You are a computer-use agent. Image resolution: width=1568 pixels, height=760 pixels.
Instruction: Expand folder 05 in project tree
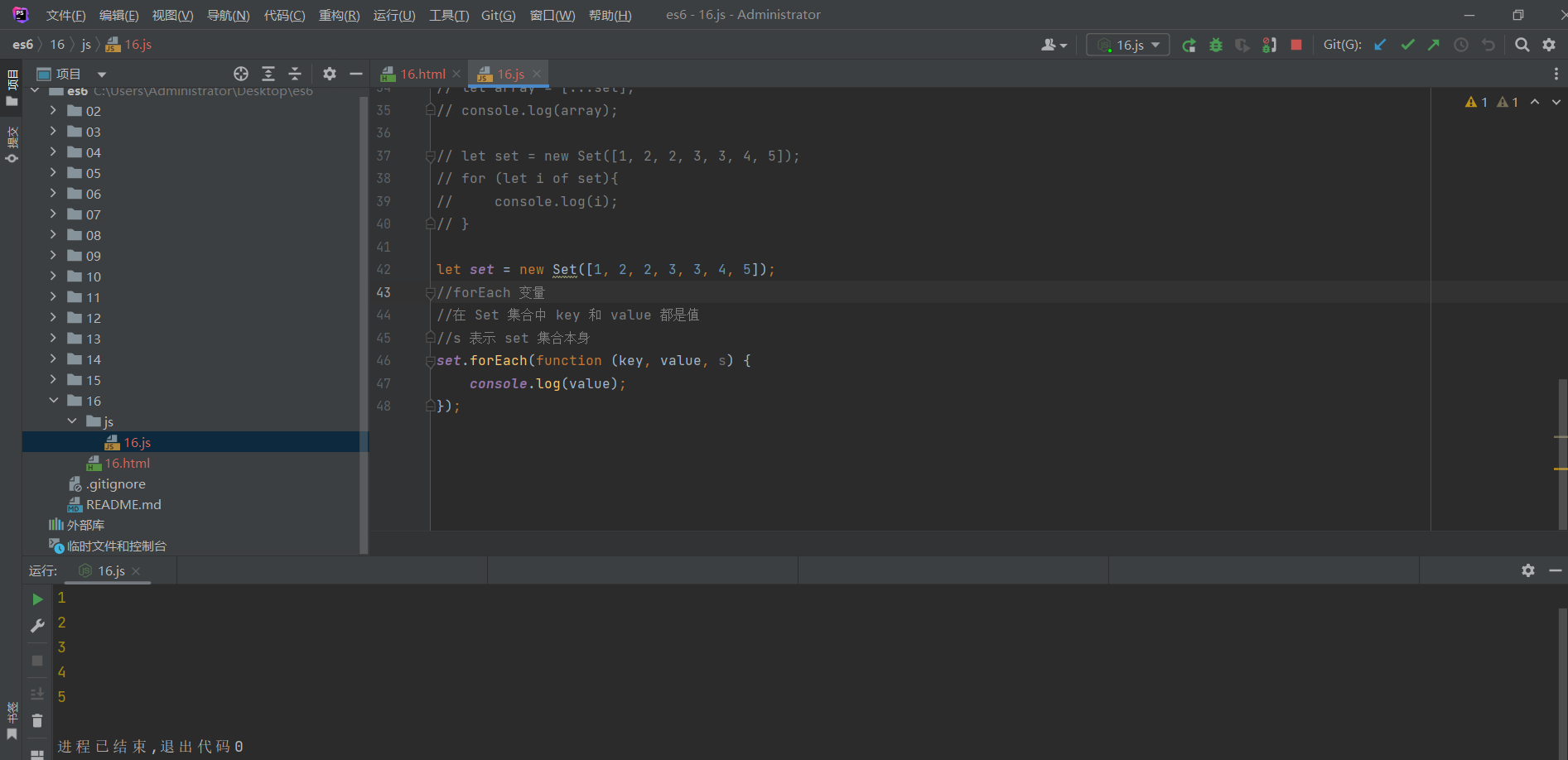tap(53, 172)
